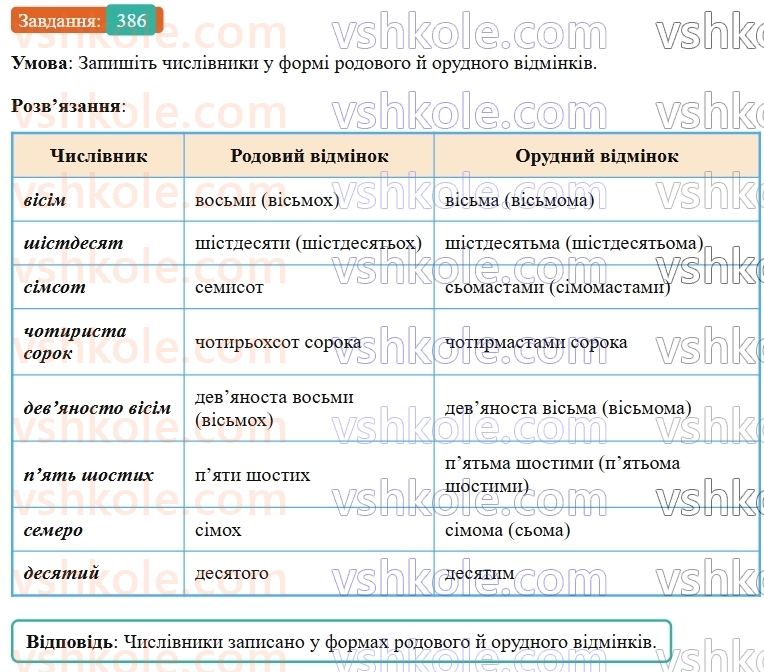Click the cell 'вісьма (вісьмома)' in the вісім row
Image resolution: width=764 pixels, height=672 pixels.
(x=596, y=200)
